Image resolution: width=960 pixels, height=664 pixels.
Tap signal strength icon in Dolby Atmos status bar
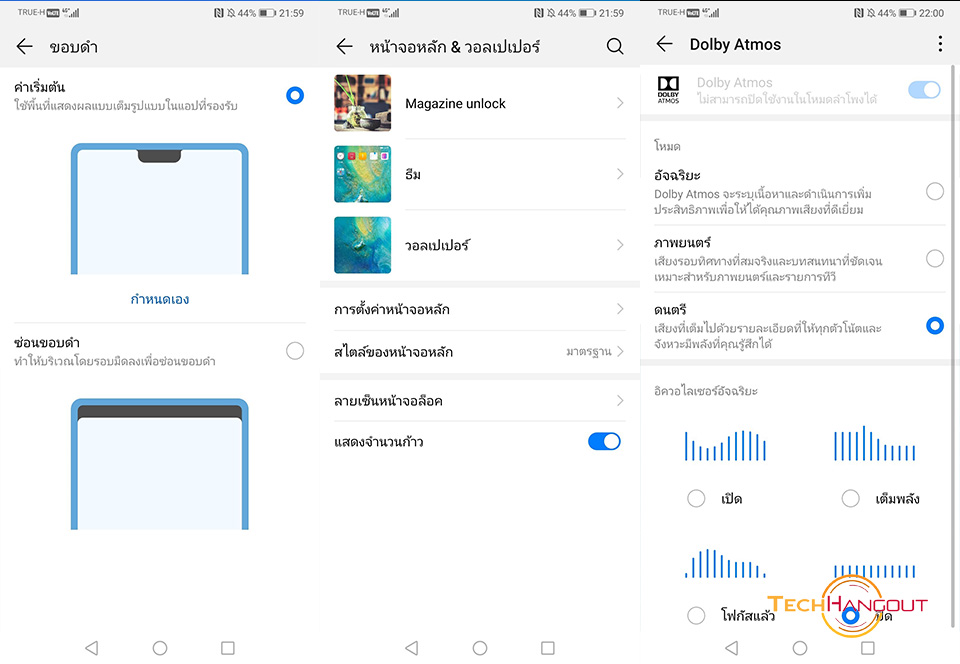(x=712, y=12)
